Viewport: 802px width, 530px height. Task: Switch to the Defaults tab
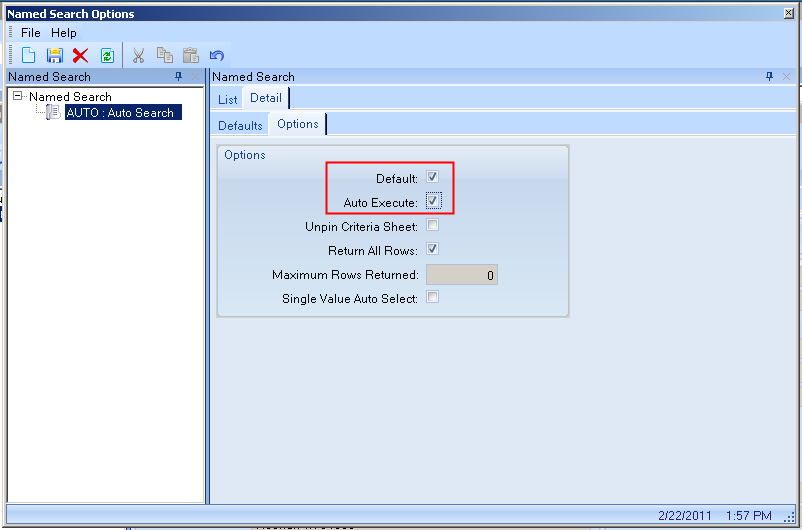coord(240,125)
